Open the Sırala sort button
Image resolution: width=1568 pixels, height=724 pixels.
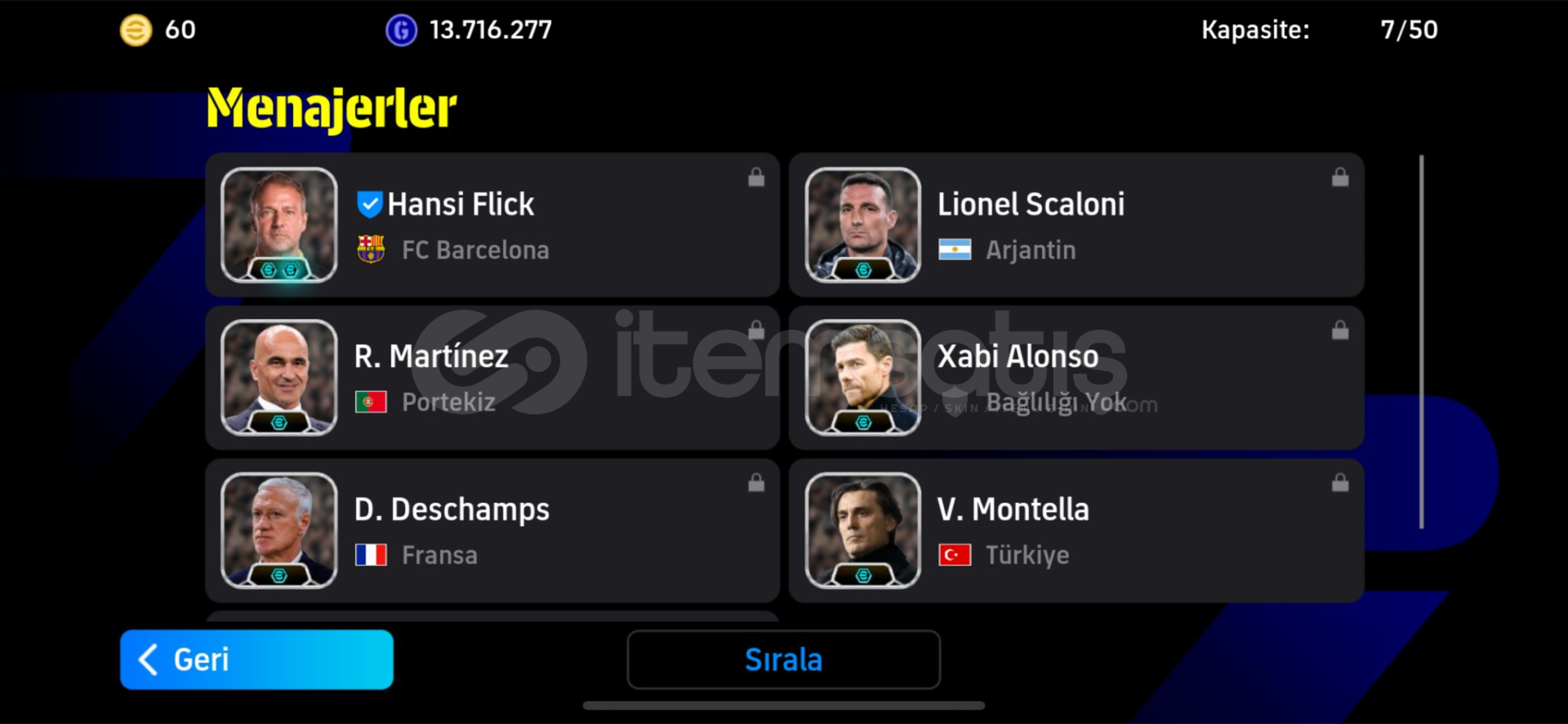tap(783, 660)
